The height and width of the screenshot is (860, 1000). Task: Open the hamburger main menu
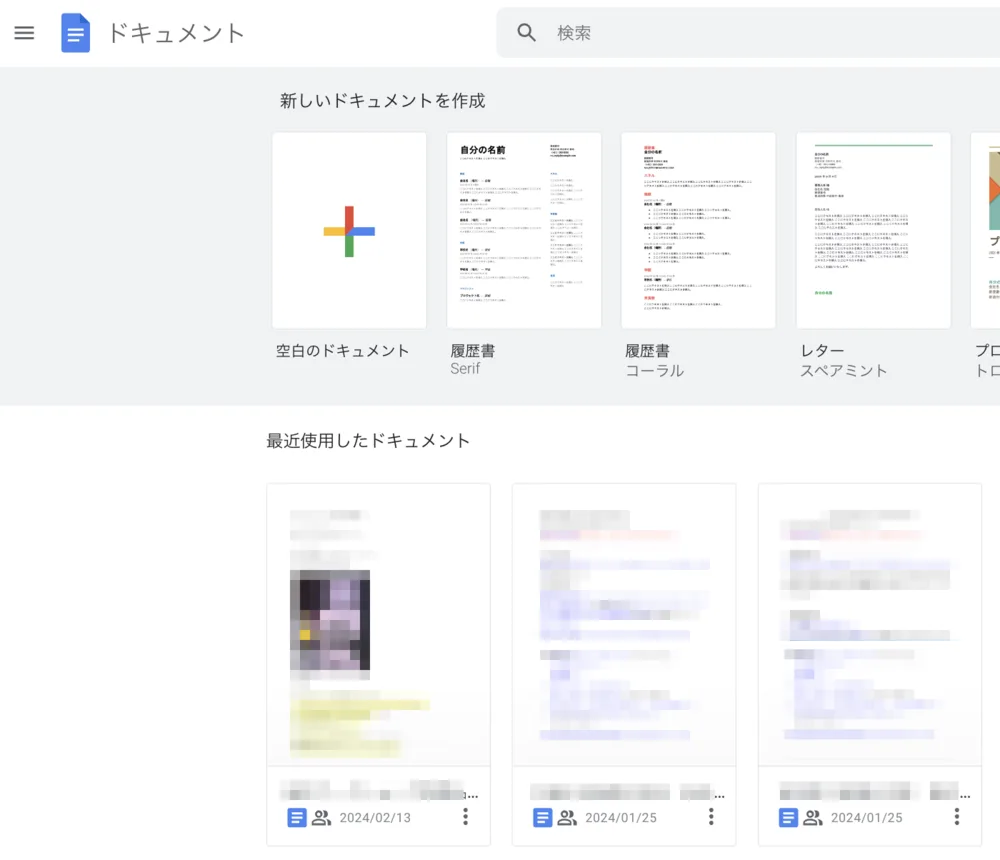pyautogui.click(x=24, y=33)
